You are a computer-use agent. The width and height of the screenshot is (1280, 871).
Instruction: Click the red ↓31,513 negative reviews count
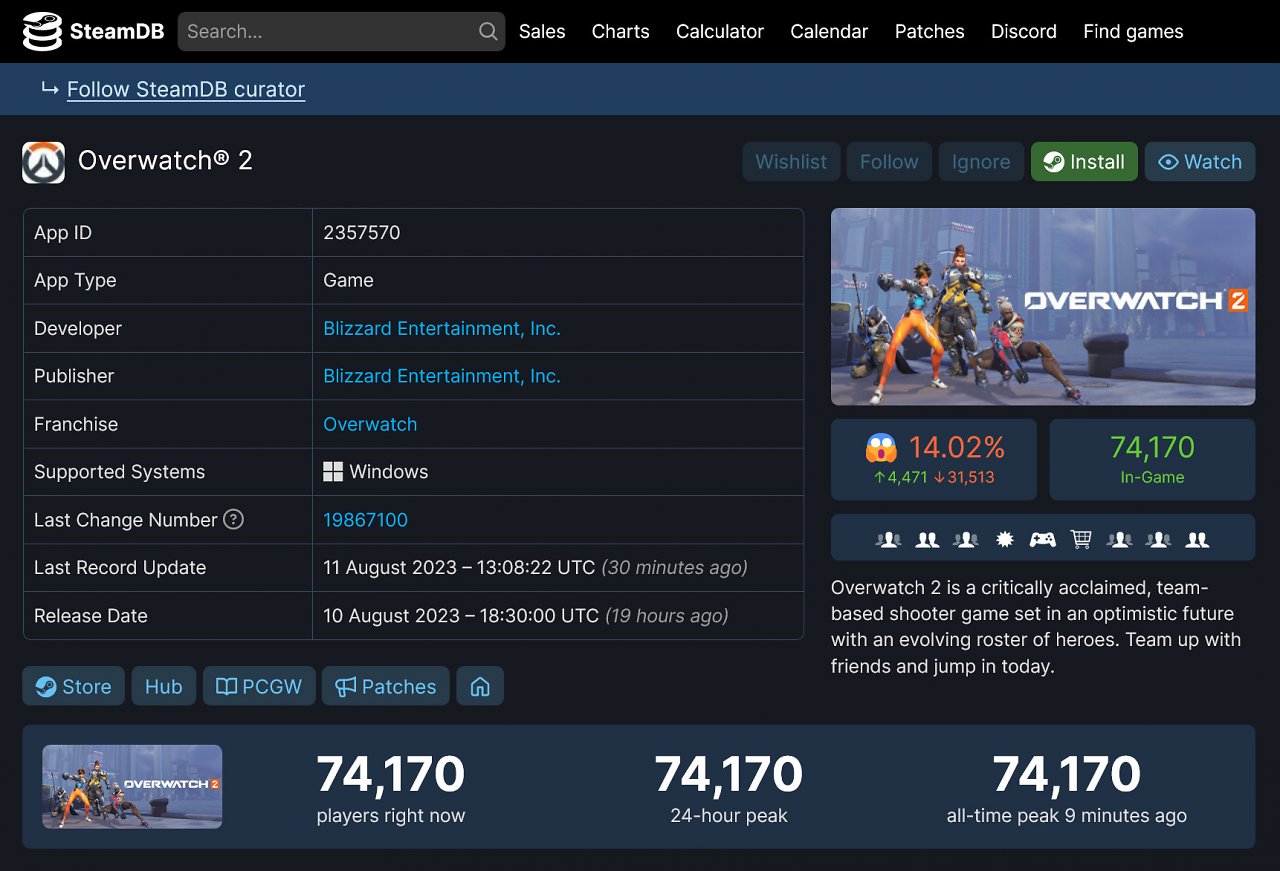964,477
